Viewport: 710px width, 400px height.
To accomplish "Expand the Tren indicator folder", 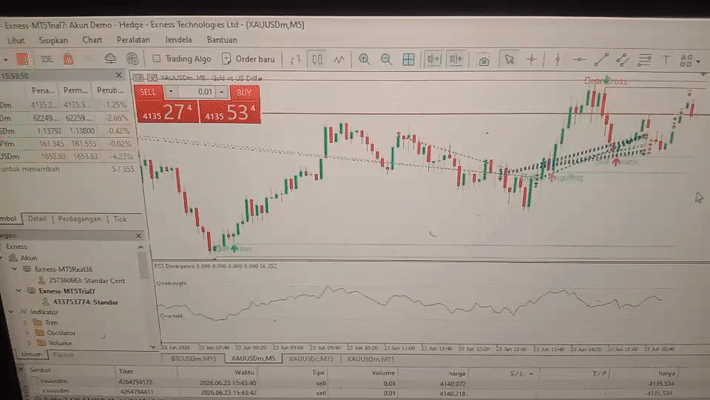I will pos(25,323).
